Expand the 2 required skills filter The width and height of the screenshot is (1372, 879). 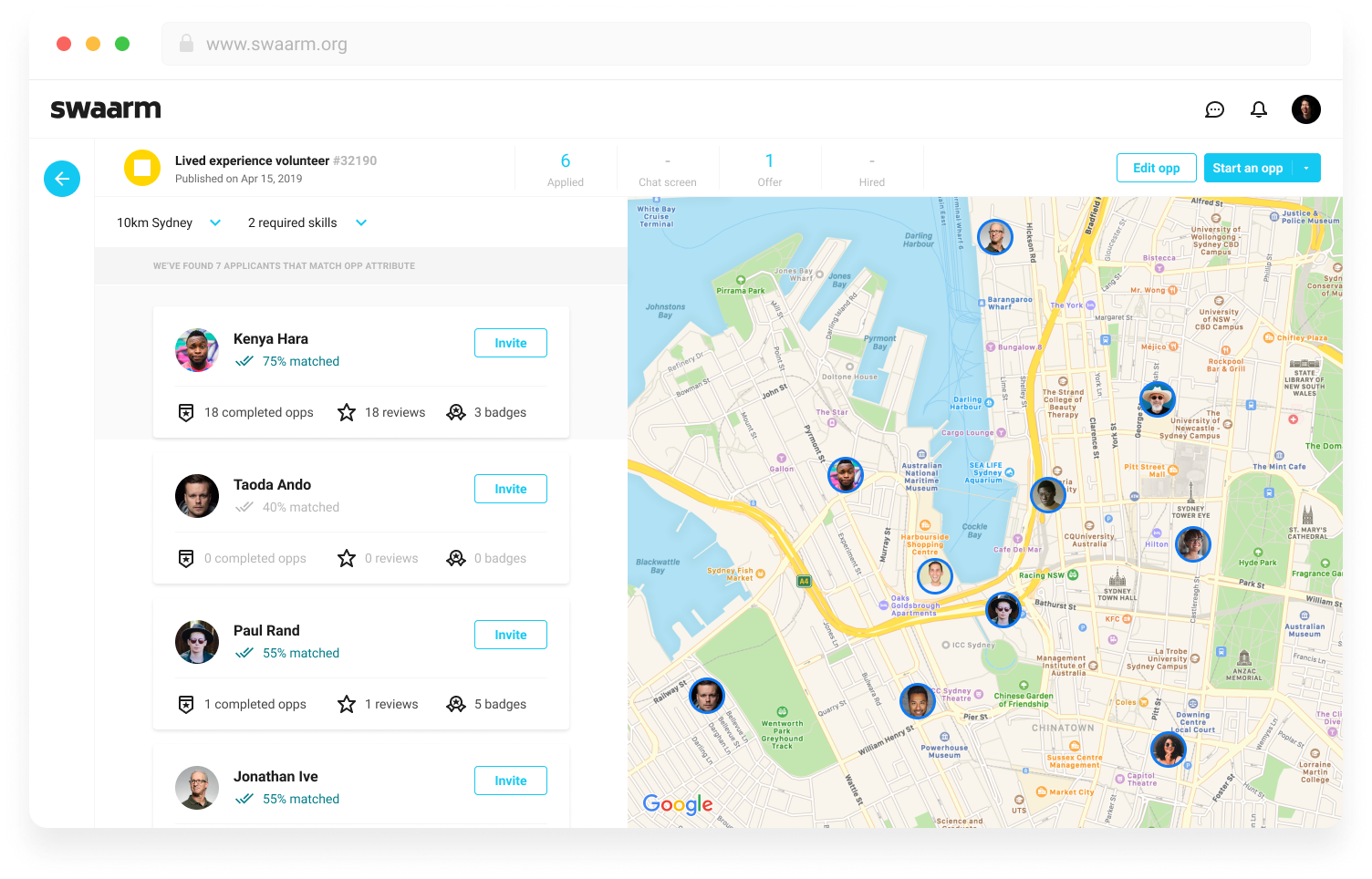[x=306, y=222]
